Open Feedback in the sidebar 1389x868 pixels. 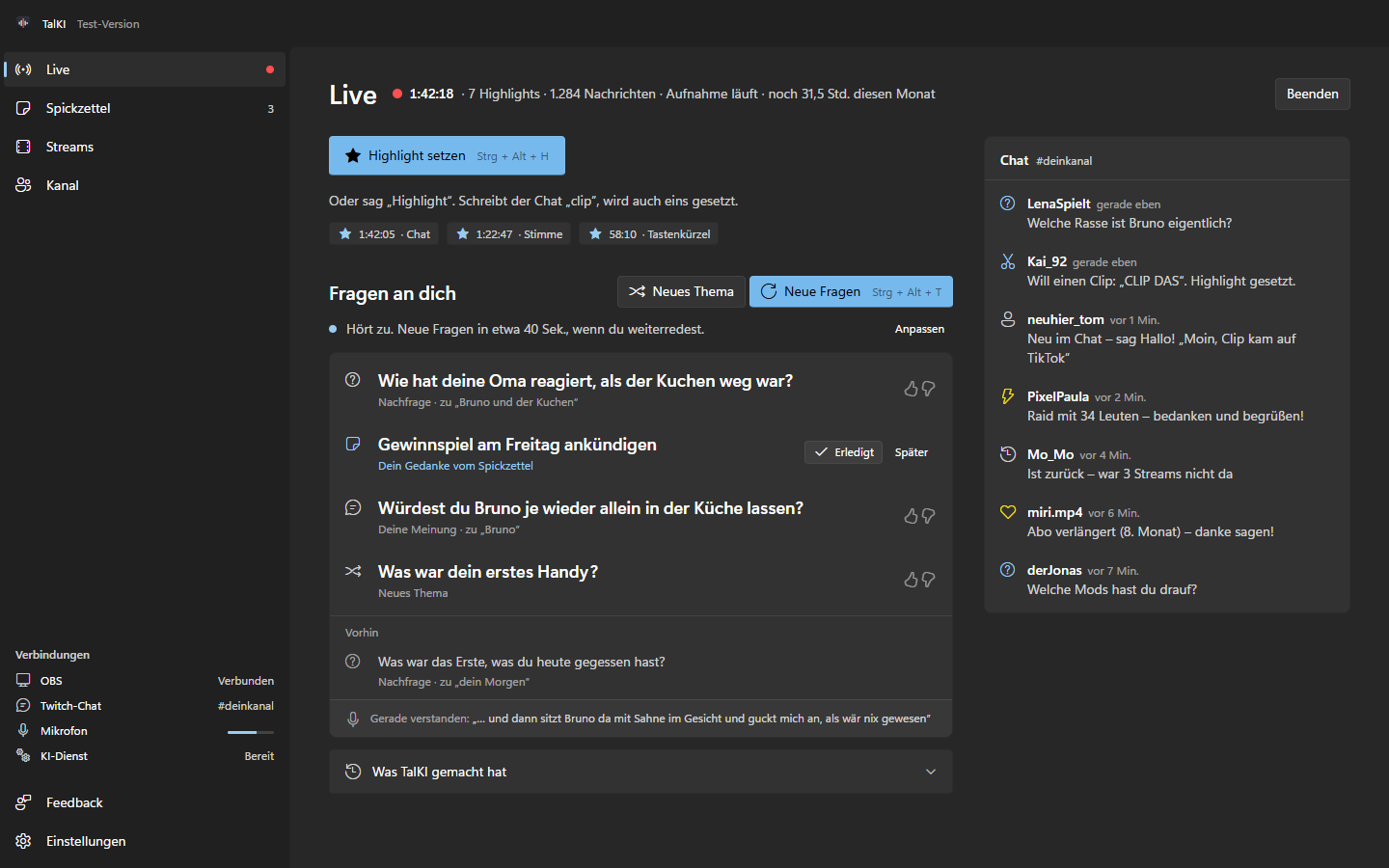pyautogui.click(x=145, y=802)
